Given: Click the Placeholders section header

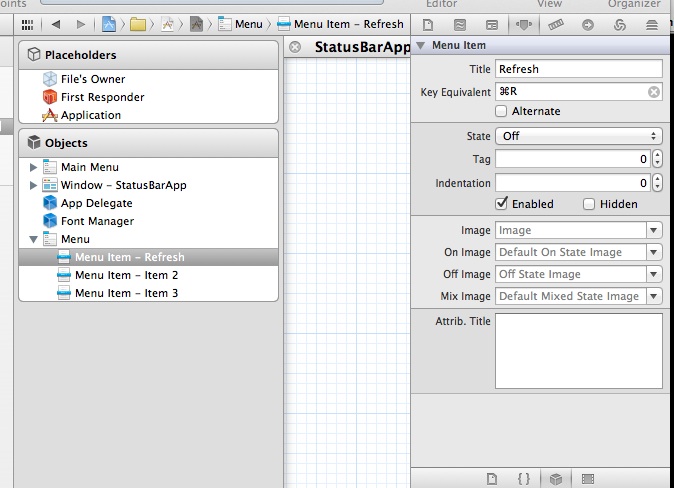Looking at the screenshot, I should coord(148,55).
